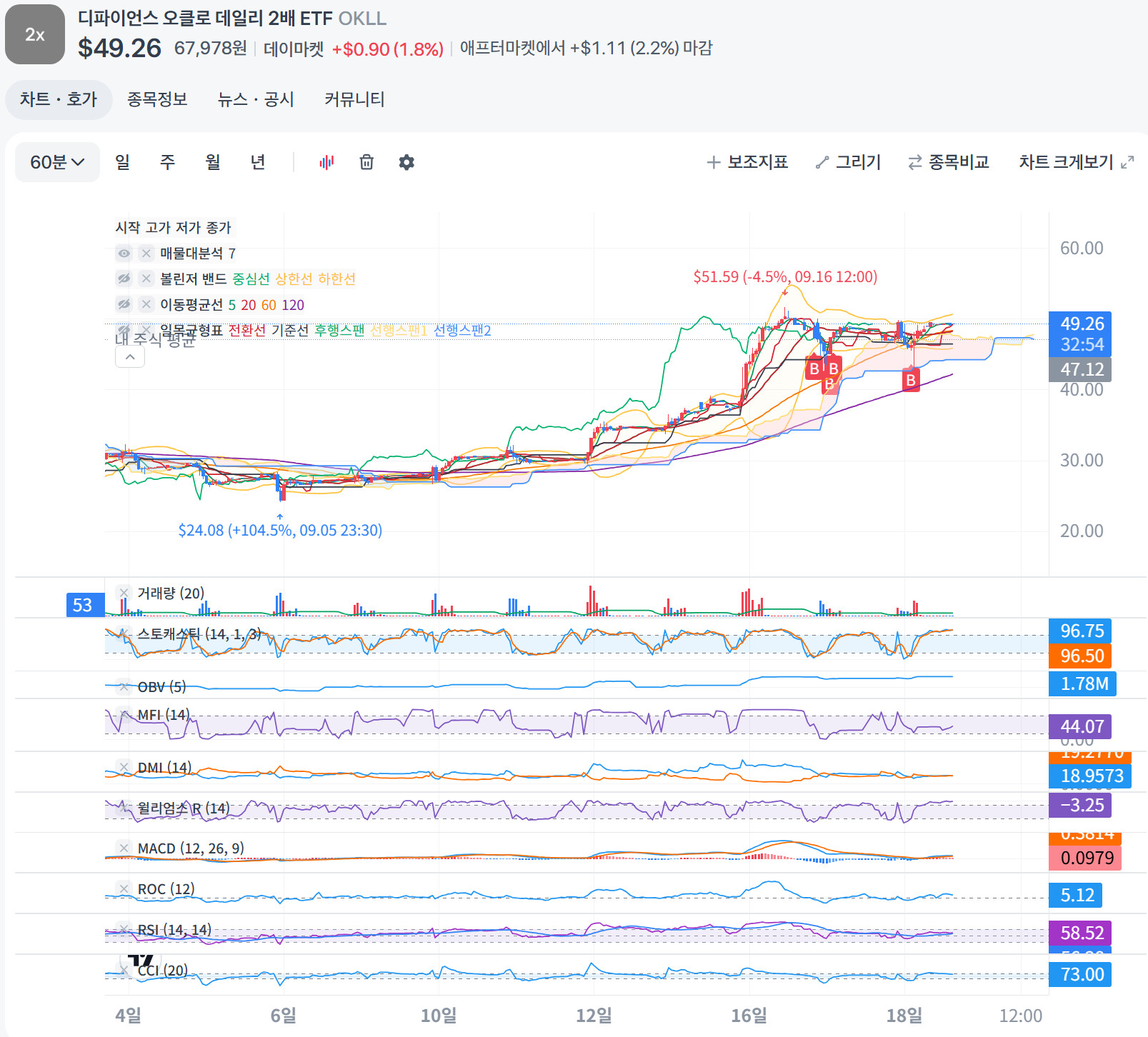Switch to the 종목정보 tab
This screenshot has height=1037, width=1148.
tap(157, 99)
